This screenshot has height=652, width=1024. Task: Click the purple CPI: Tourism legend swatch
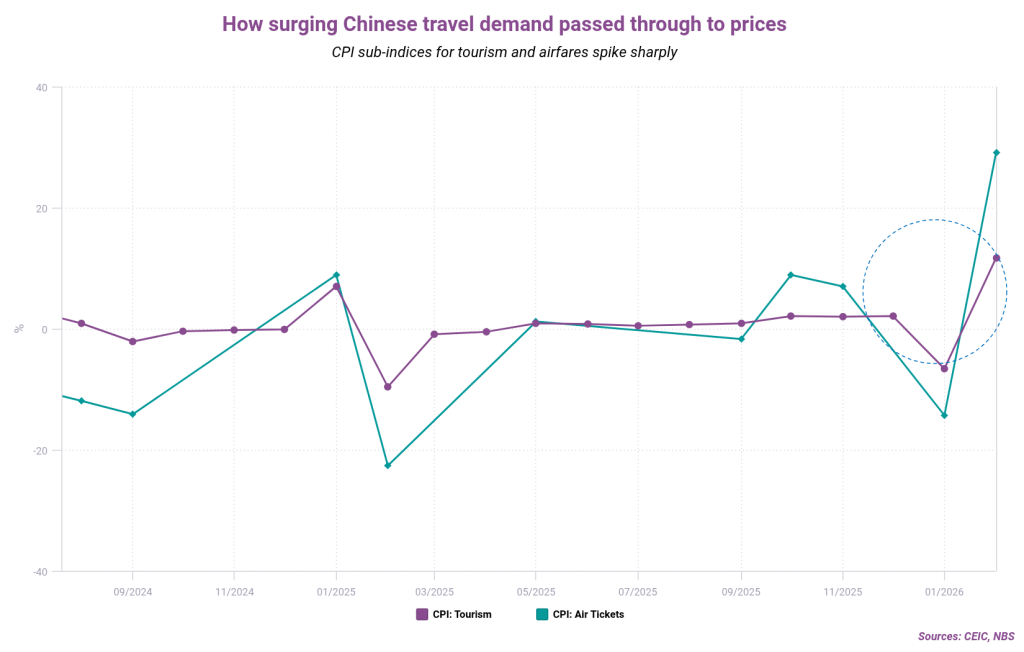coord(422,614)
